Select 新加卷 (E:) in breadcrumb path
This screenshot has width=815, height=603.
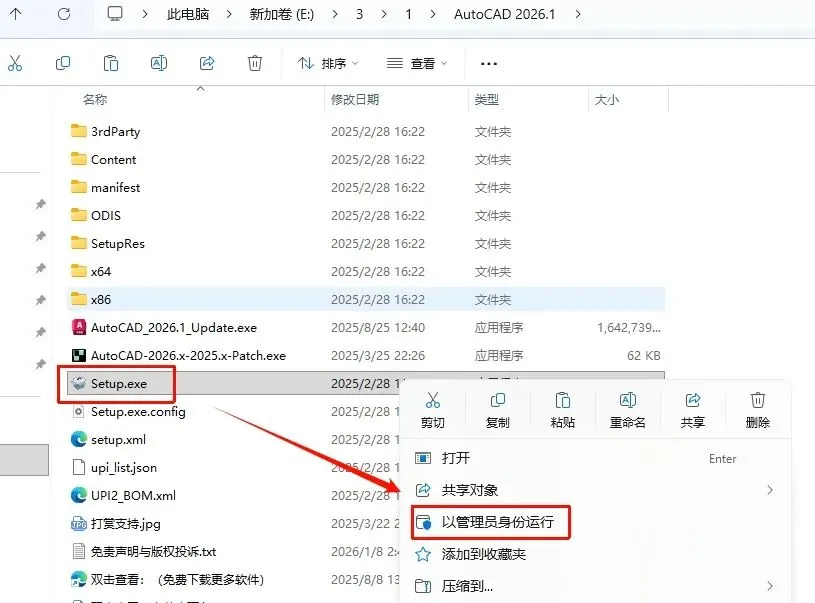point(282,14)
